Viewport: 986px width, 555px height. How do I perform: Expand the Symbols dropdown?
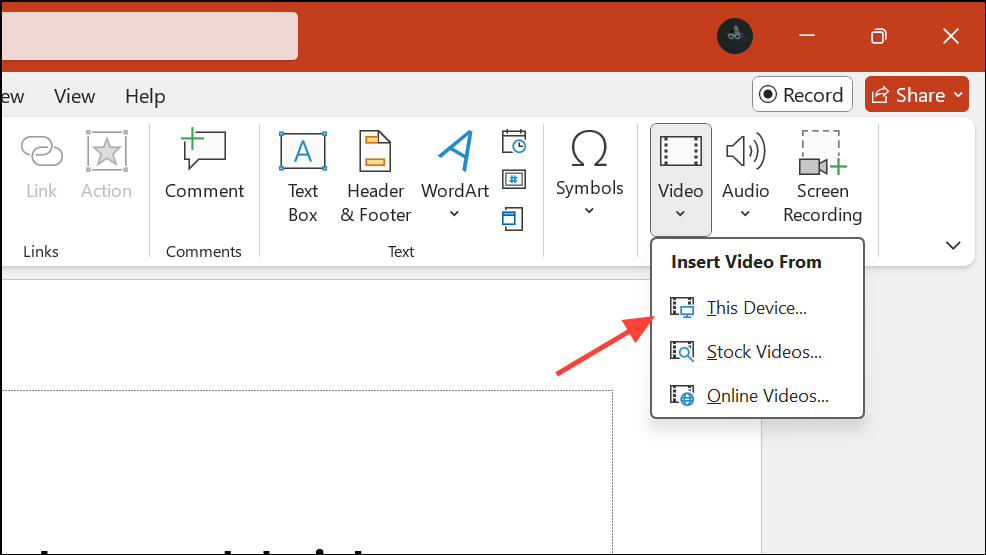[x=589, y=210]
